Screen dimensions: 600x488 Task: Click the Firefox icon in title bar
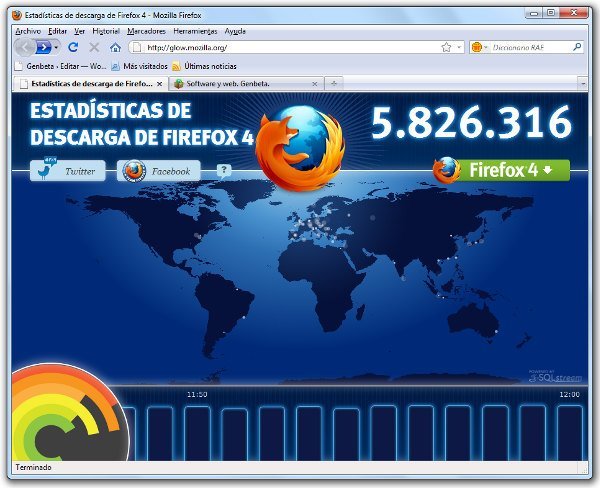tap(17, 15)
